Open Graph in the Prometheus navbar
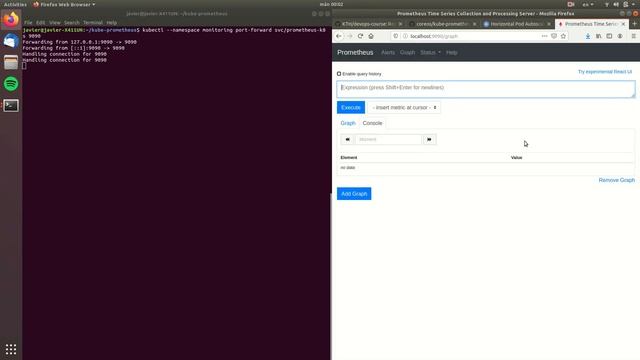This screenshot has height=360, width=640. coord(407,52)
